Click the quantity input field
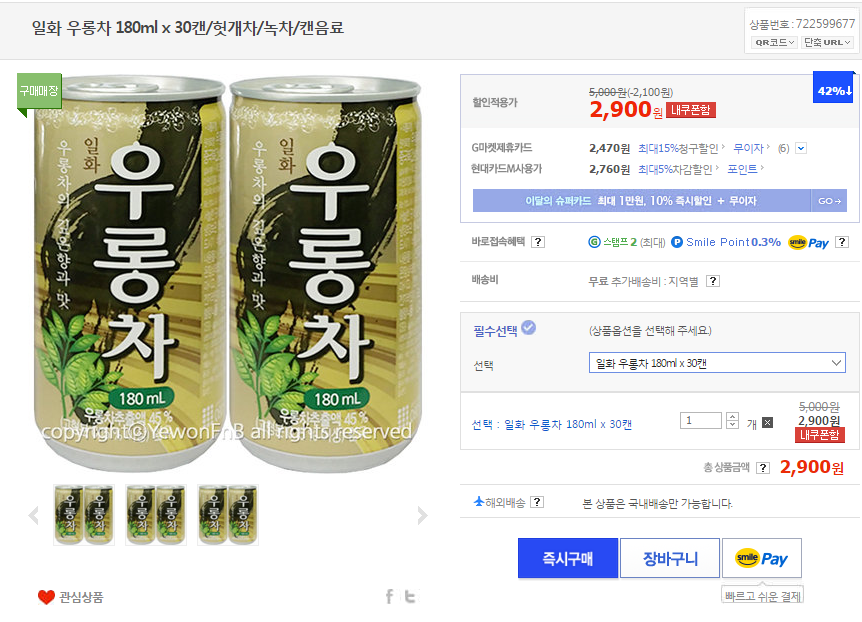The height and width of the screenshot is (622, 862). (700, 421)
